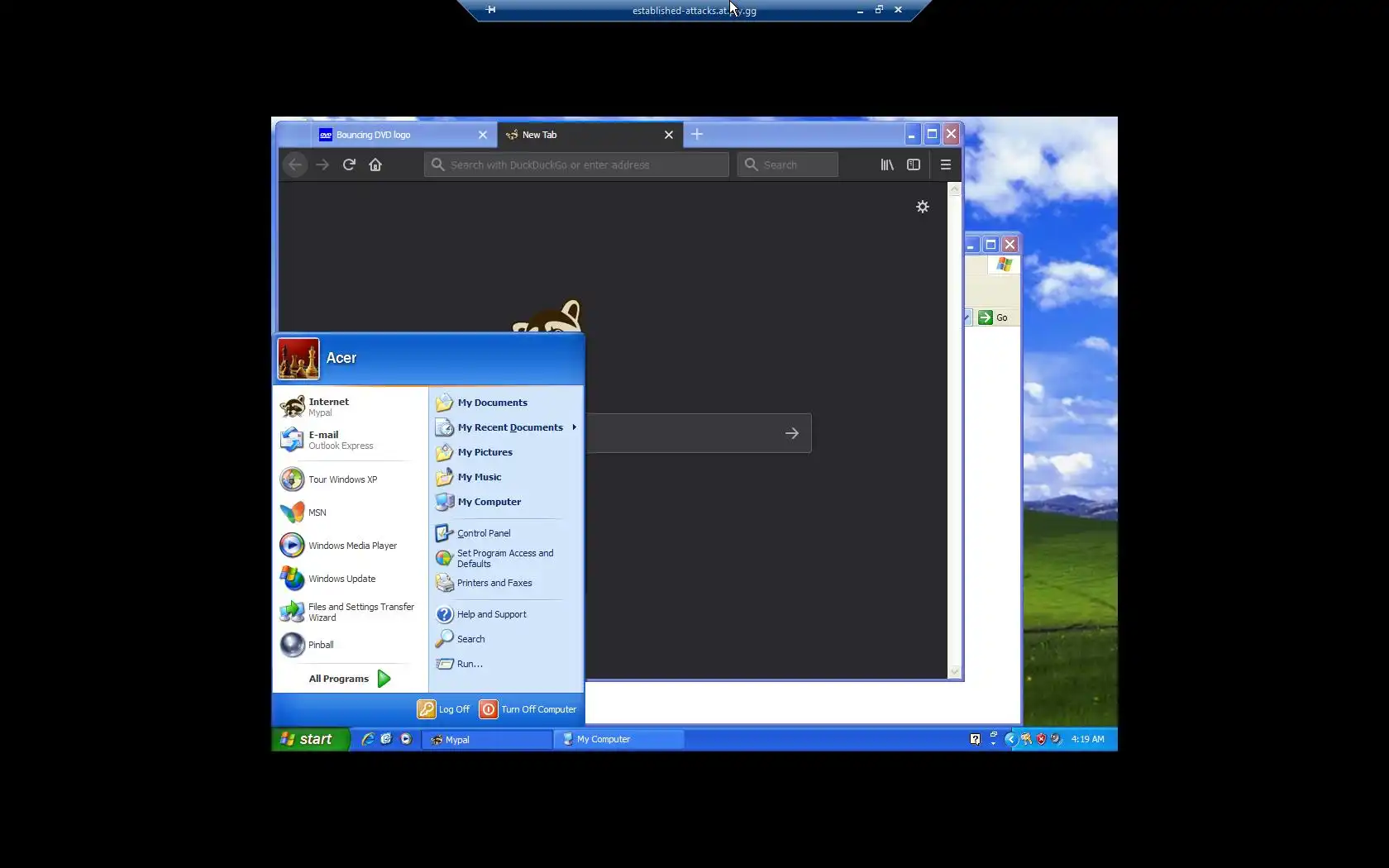This screenshot has height=868, width=1389.
Task: Reload the page in Mypal browser
Action: pyautogui.click(x=349, y=165)
